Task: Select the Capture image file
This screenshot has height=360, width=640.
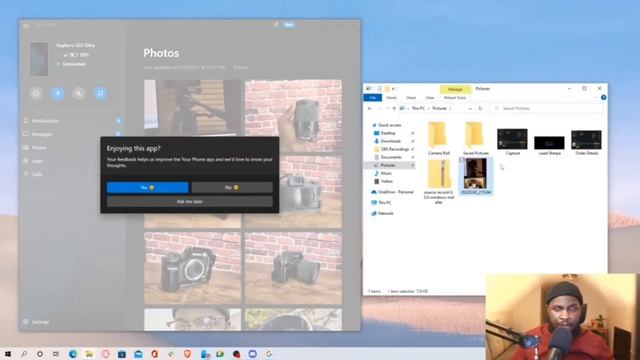Action: (x=513, y=142)
